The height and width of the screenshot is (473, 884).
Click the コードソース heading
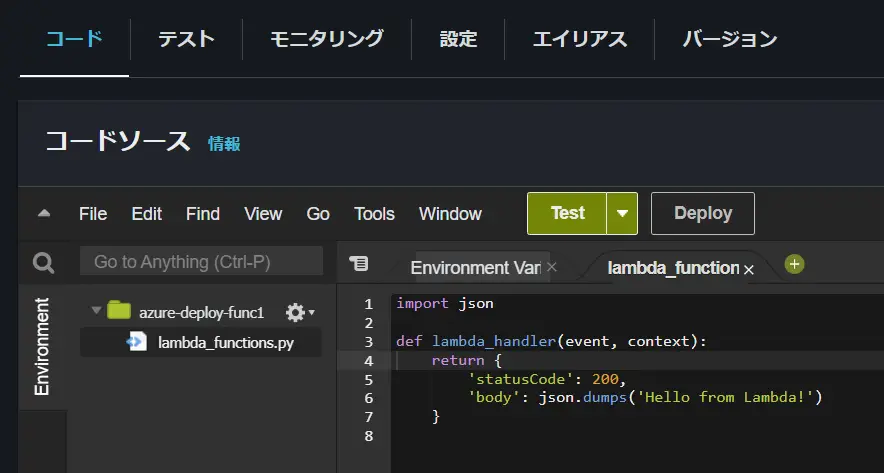118,141
